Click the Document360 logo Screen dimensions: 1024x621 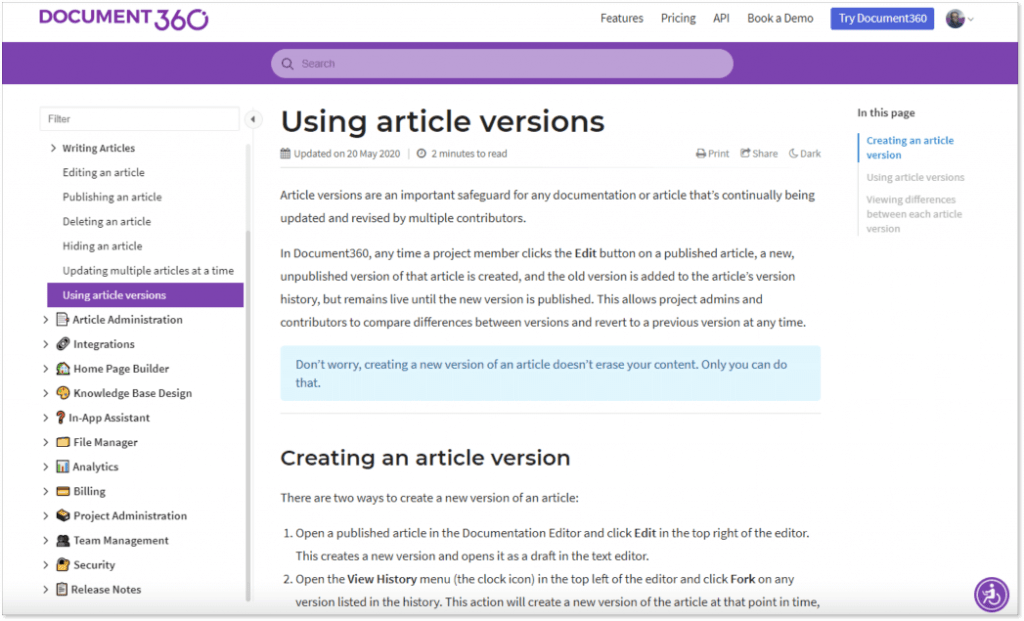point(122,17)
